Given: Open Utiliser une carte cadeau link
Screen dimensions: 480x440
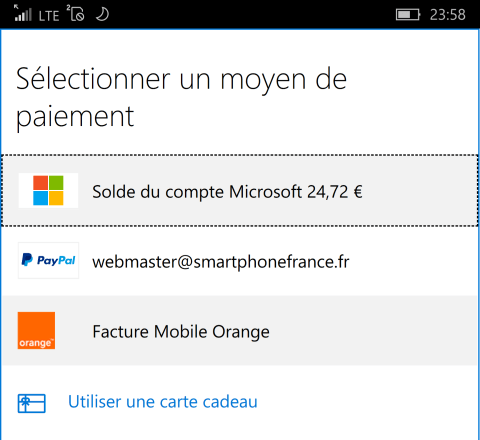Looking at the screenshot, I should 163,402.
